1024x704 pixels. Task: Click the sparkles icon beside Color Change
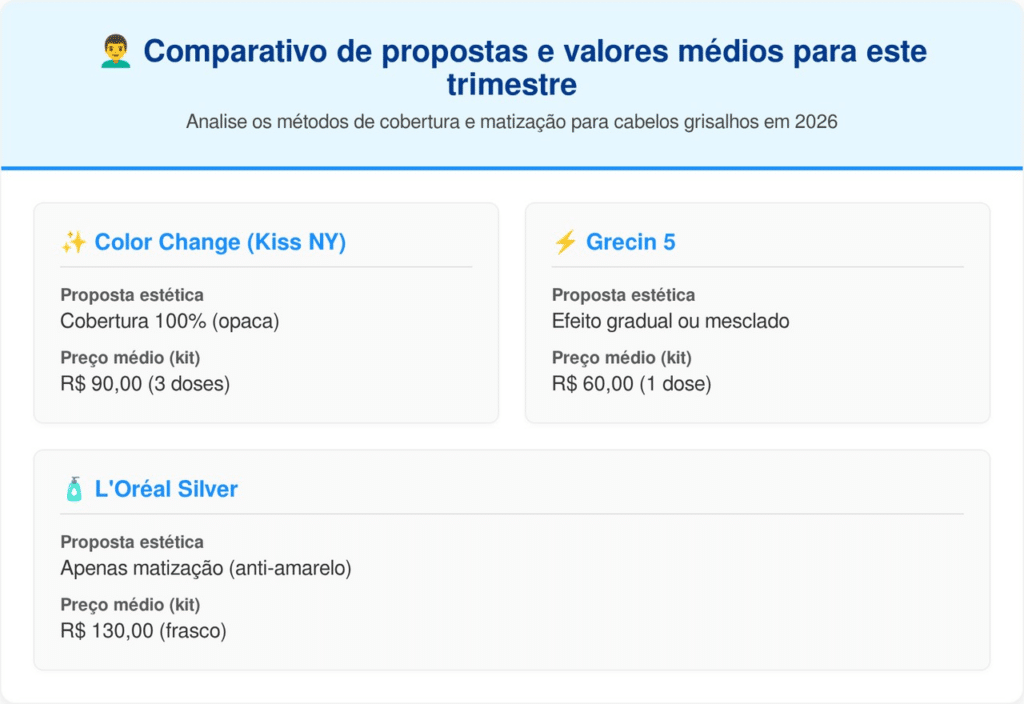73,242
